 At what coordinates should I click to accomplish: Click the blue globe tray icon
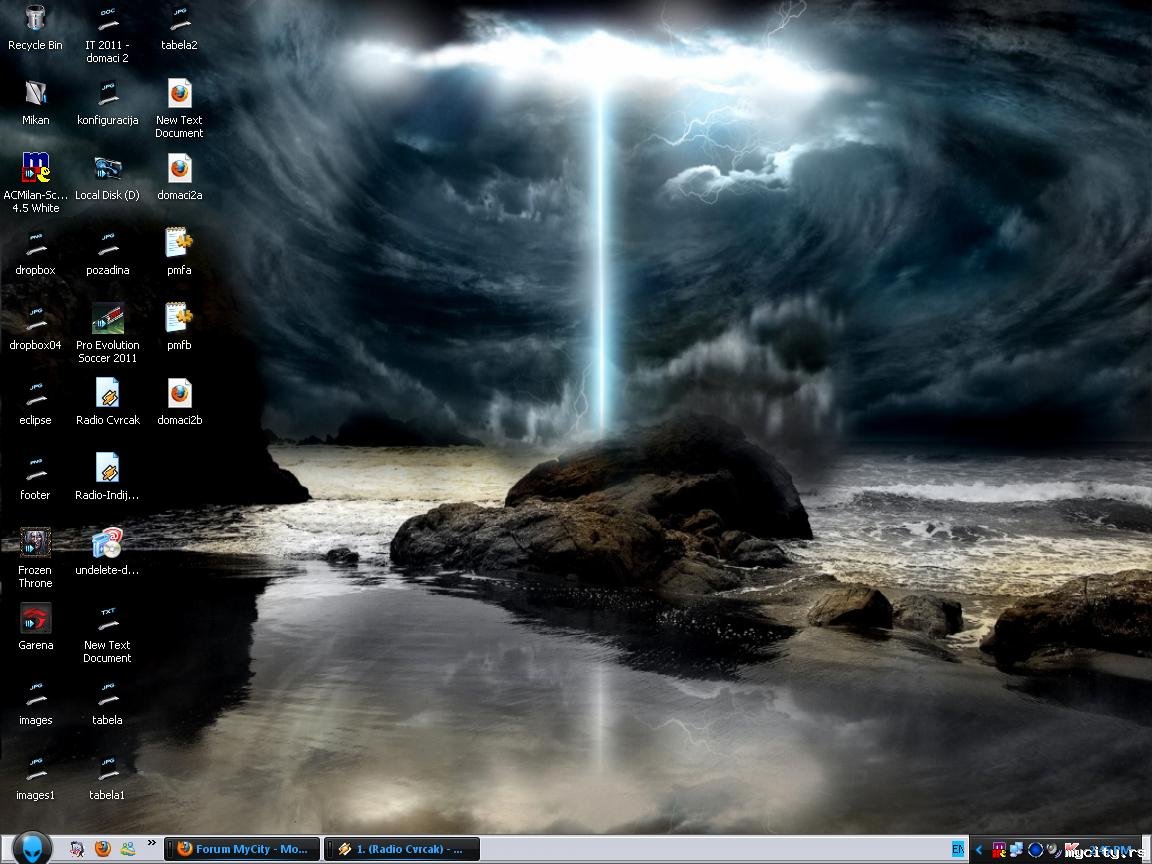coord(1035,849)
